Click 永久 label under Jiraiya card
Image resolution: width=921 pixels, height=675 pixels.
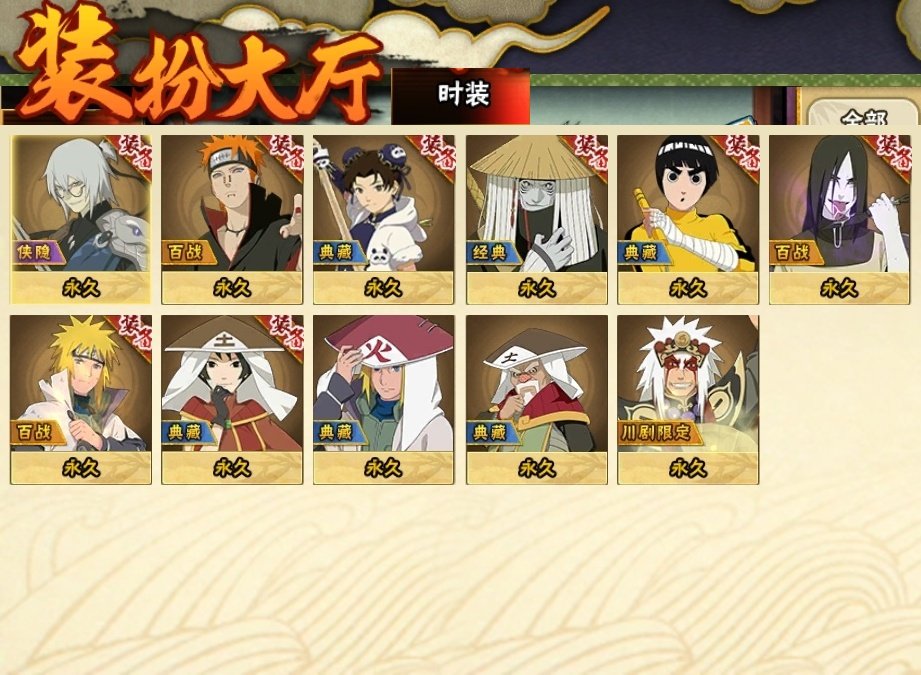(688, 468)
